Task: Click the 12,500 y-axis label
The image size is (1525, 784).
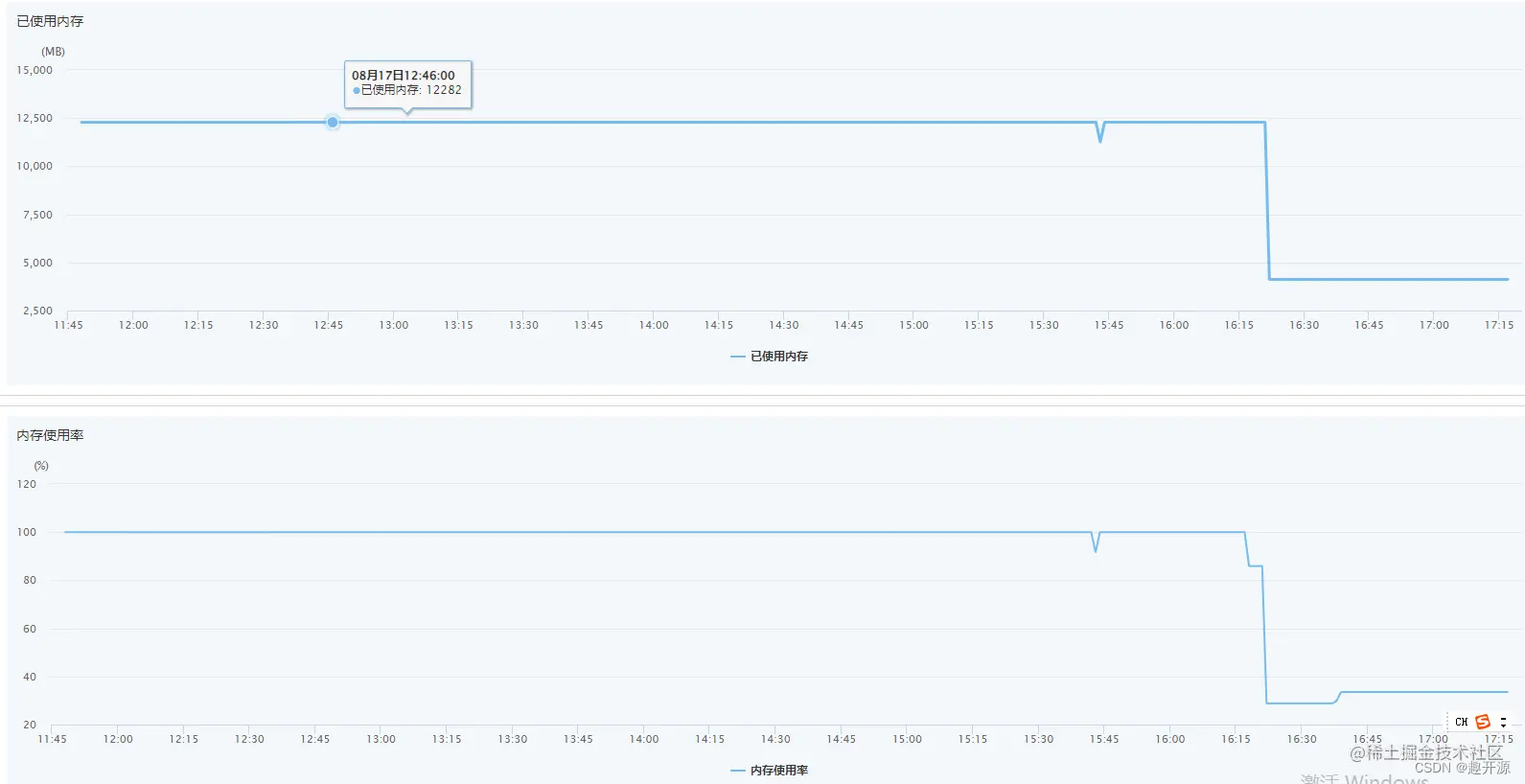Action: click(35, 118)
